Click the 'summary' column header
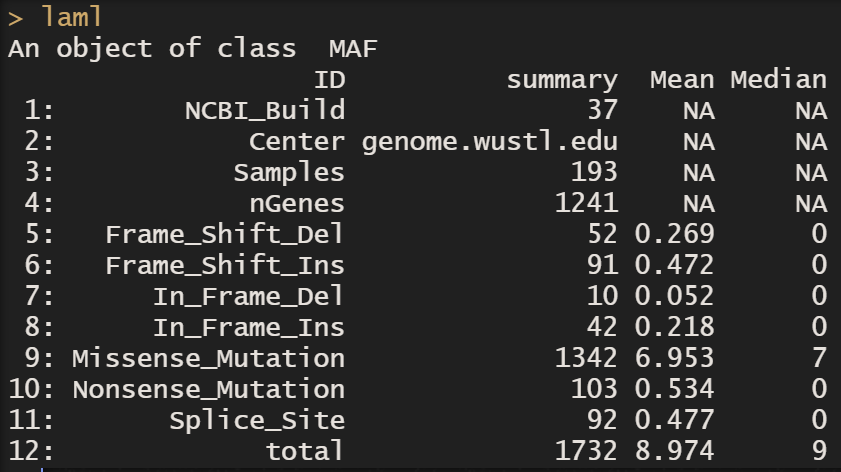 point(562,79)
